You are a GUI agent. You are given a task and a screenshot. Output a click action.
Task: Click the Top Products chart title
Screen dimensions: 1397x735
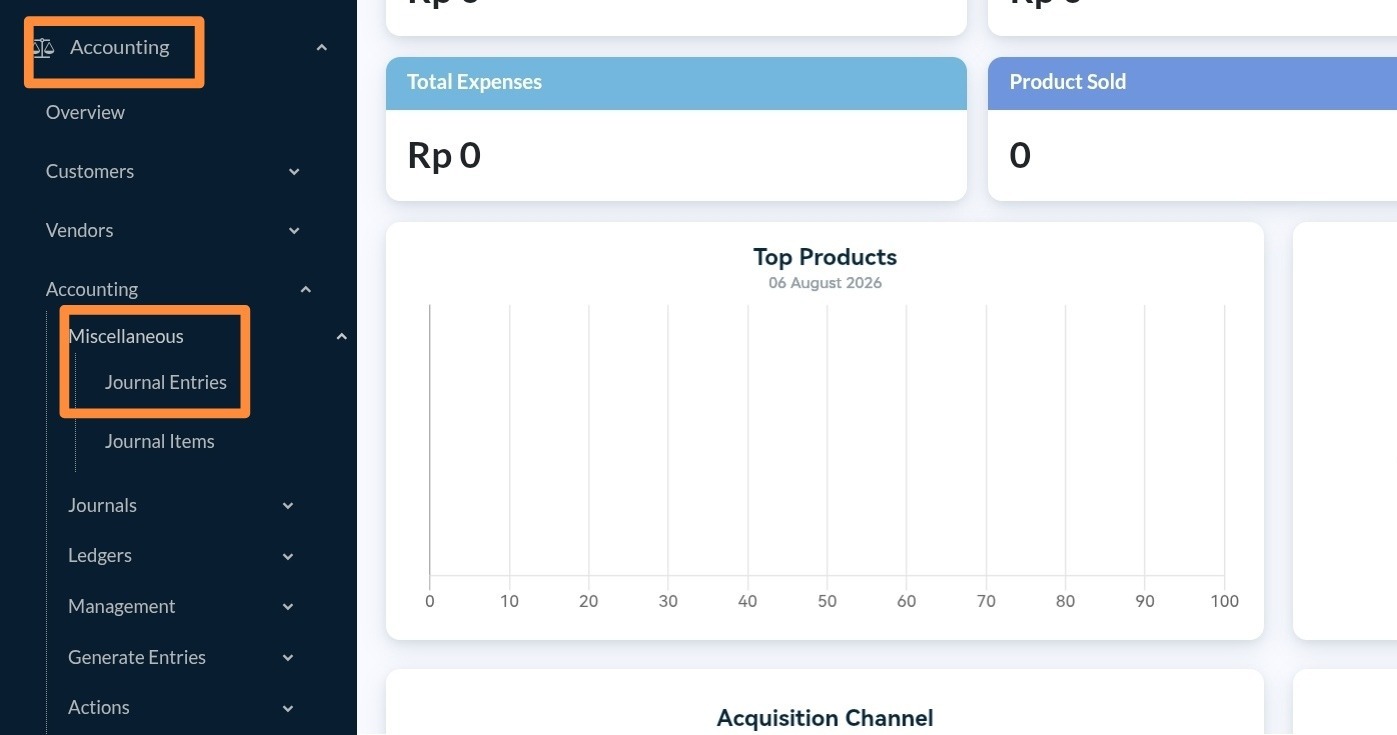coord(825,257)
